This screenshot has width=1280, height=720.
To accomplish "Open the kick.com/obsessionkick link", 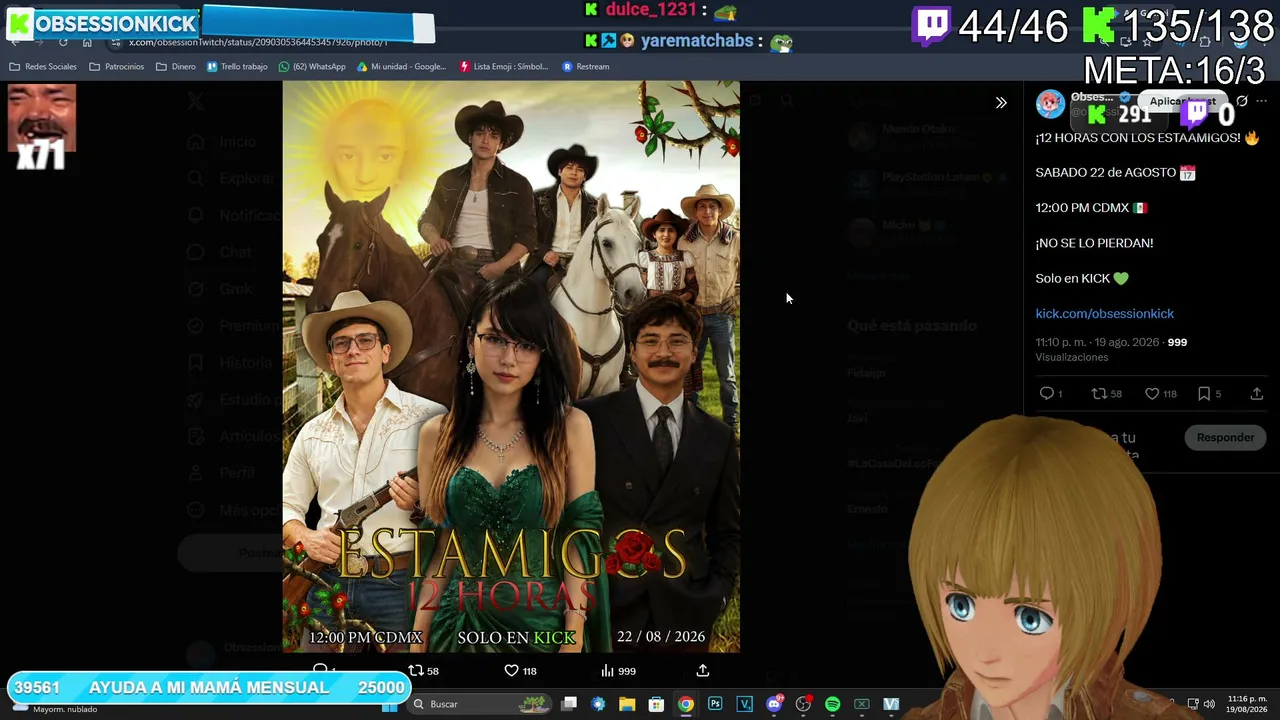I will 1104,313.
